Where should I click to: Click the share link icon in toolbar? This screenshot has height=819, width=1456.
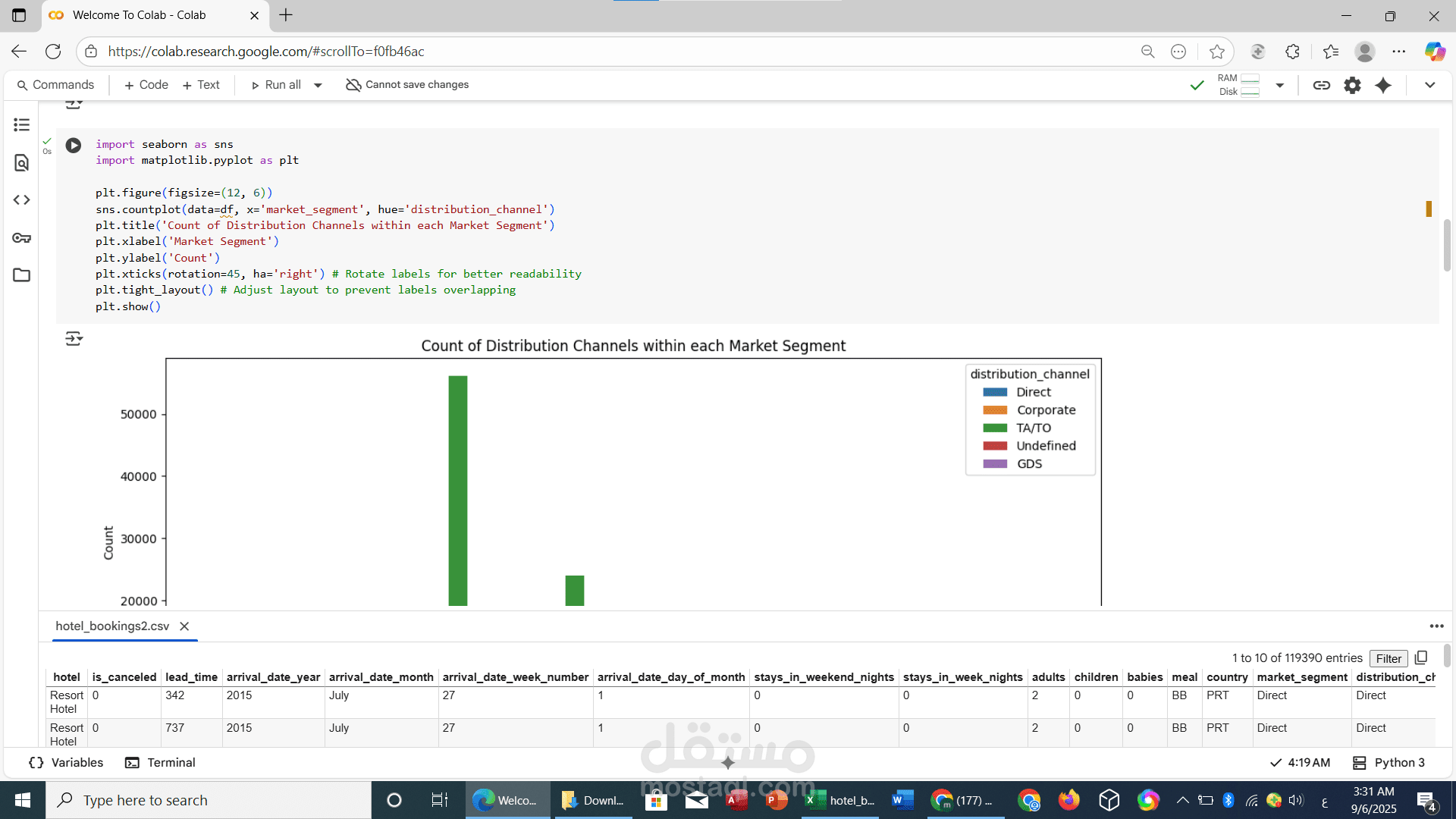[1321, 86]
